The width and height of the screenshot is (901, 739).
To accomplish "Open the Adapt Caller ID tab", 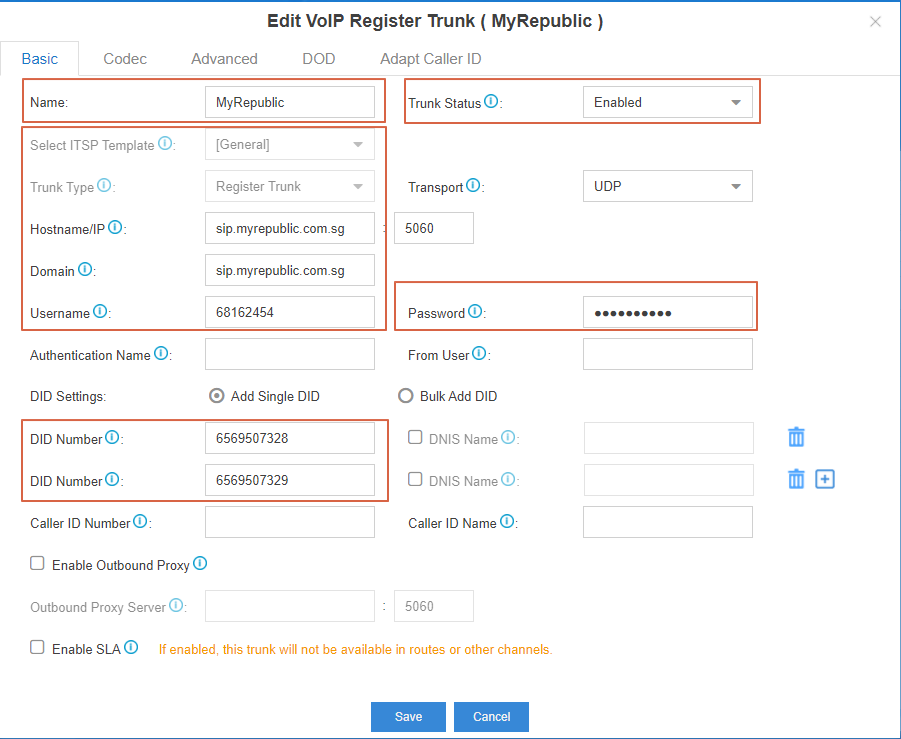I will [x=430, y=58].
